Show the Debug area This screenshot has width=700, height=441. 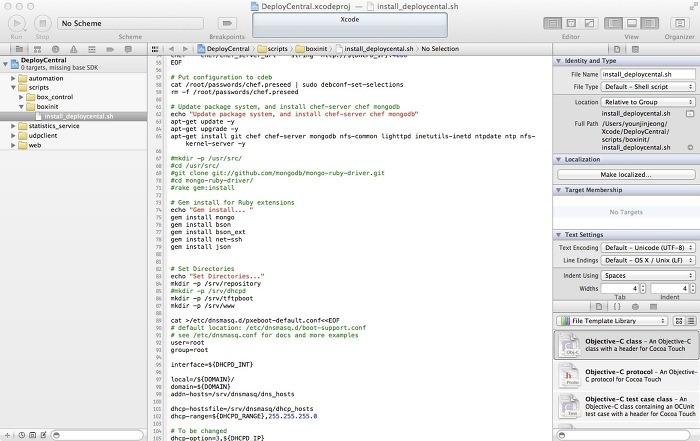click(x=632, y=23)
